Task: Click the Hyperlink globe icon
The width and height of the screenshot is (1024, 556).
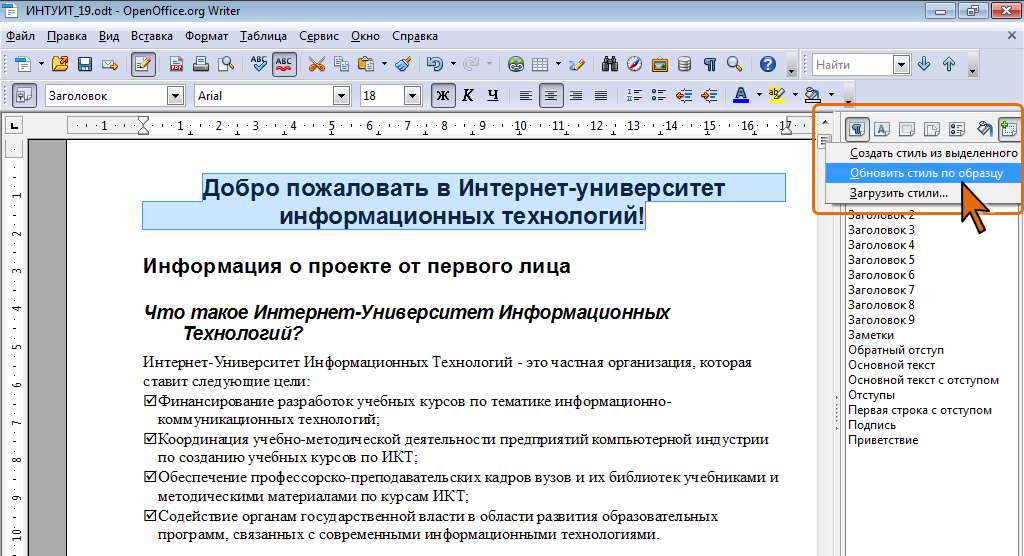Action: tap(516, 64)
